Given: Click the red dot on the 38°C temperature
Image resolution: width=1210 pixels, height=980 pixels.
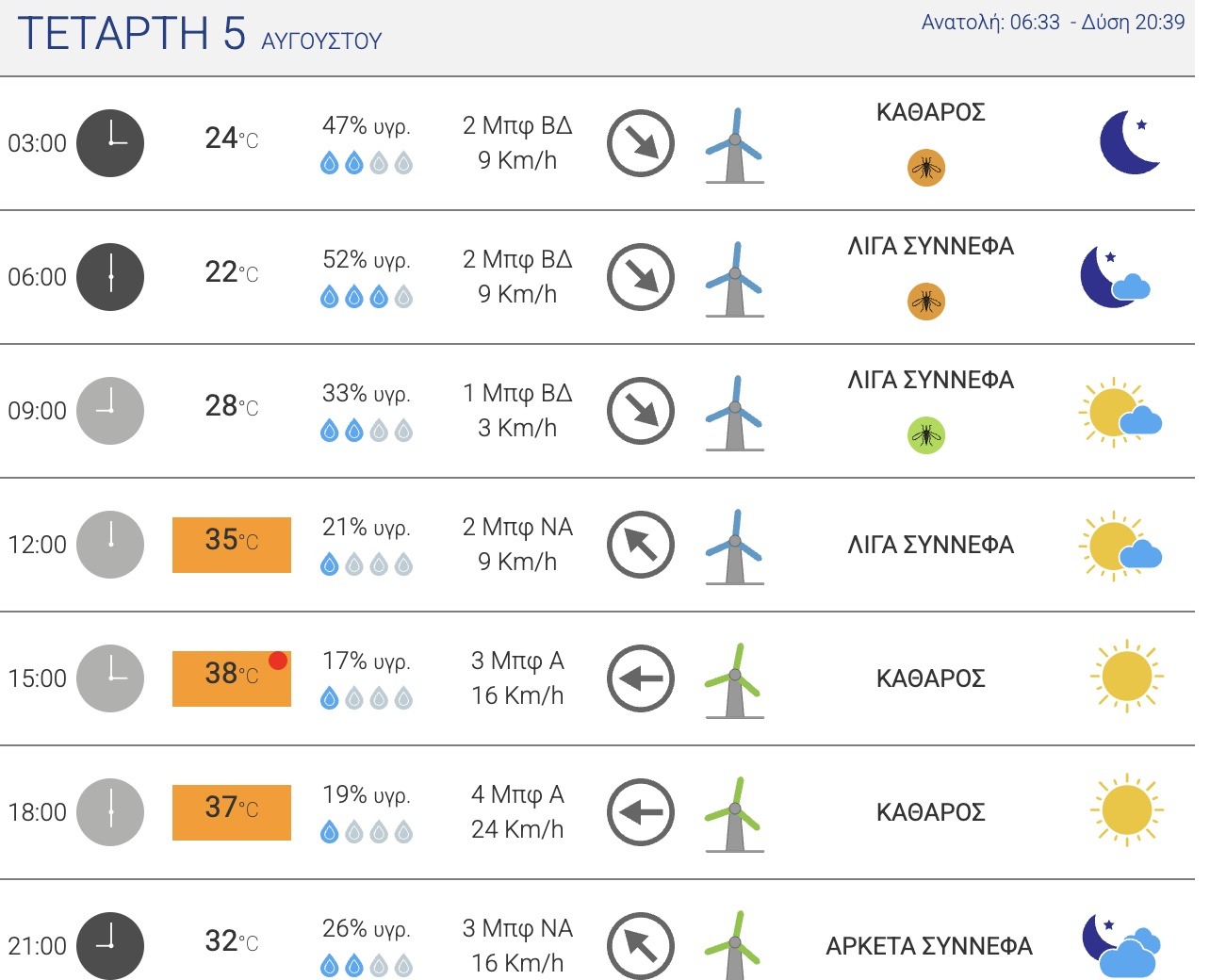Looking at the screenshot, I should (278, 661).
